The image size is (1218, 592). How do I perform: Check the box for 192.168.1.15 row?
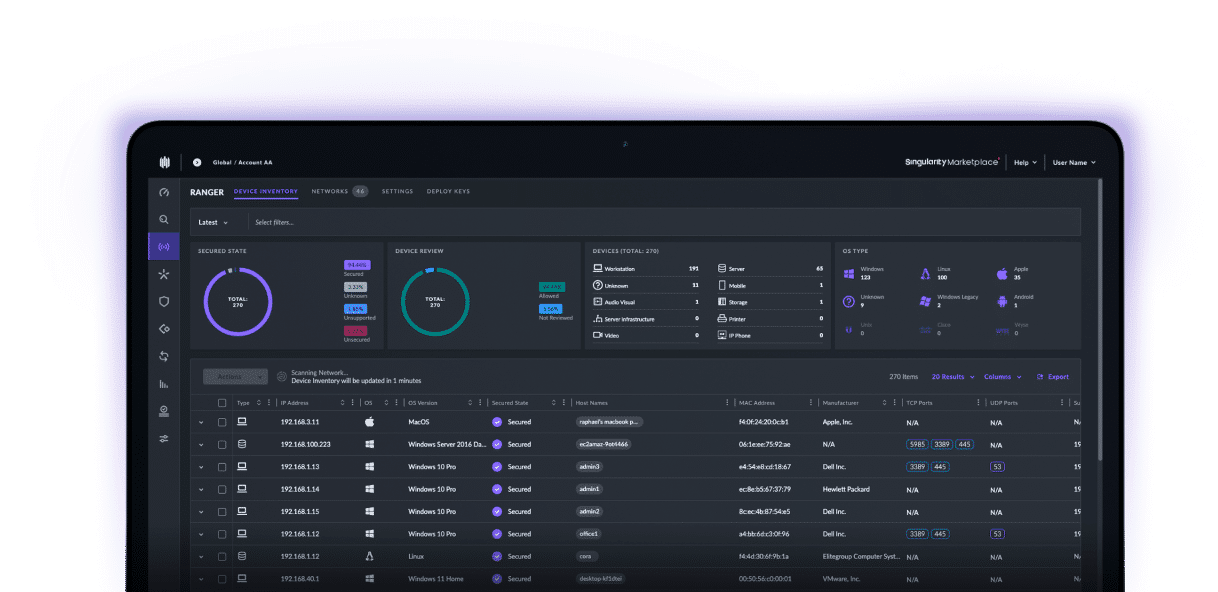pos(222,511)
